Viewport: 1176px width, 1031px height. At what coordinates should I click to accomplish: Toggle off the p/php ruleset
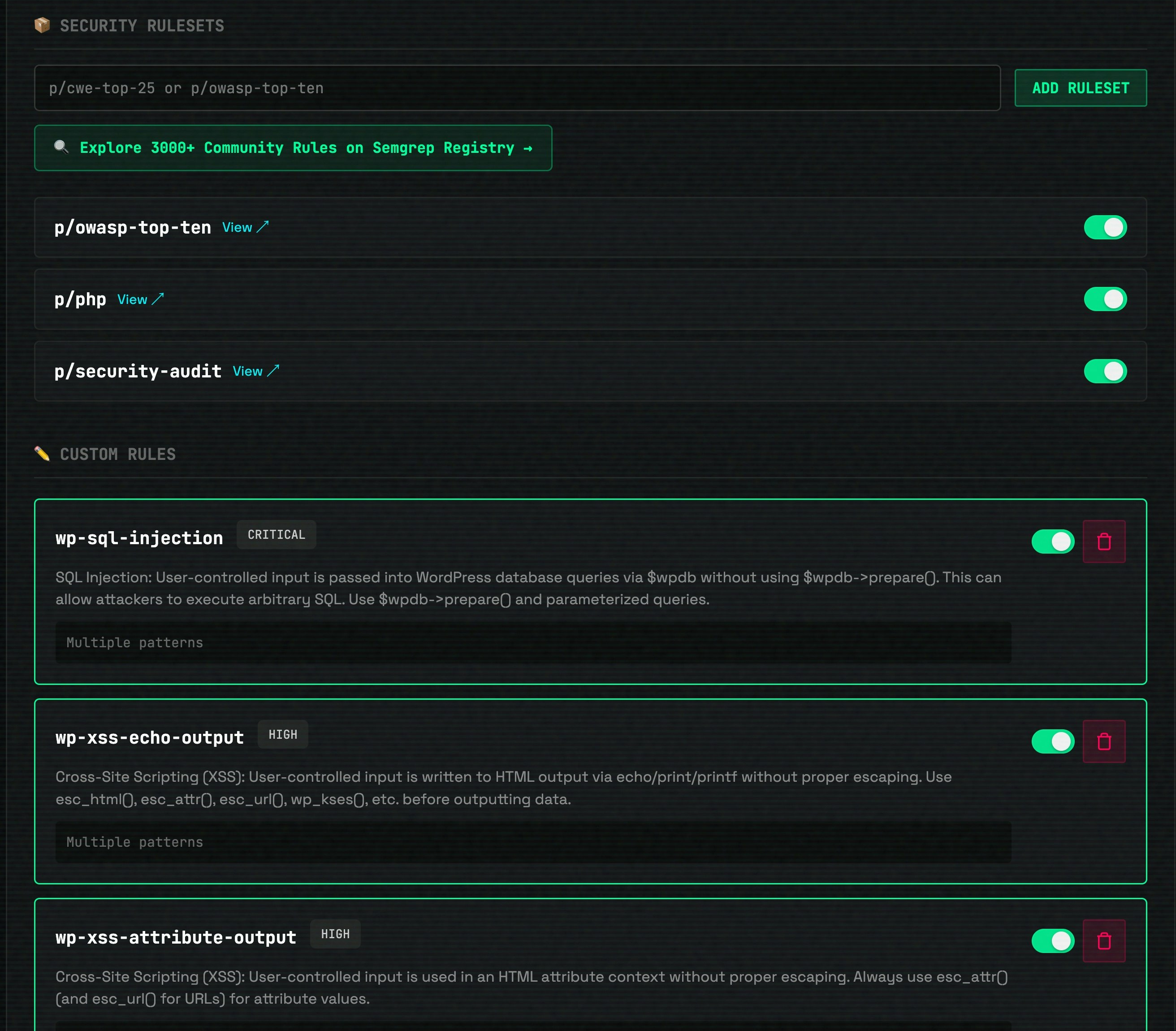point(1105,299)
